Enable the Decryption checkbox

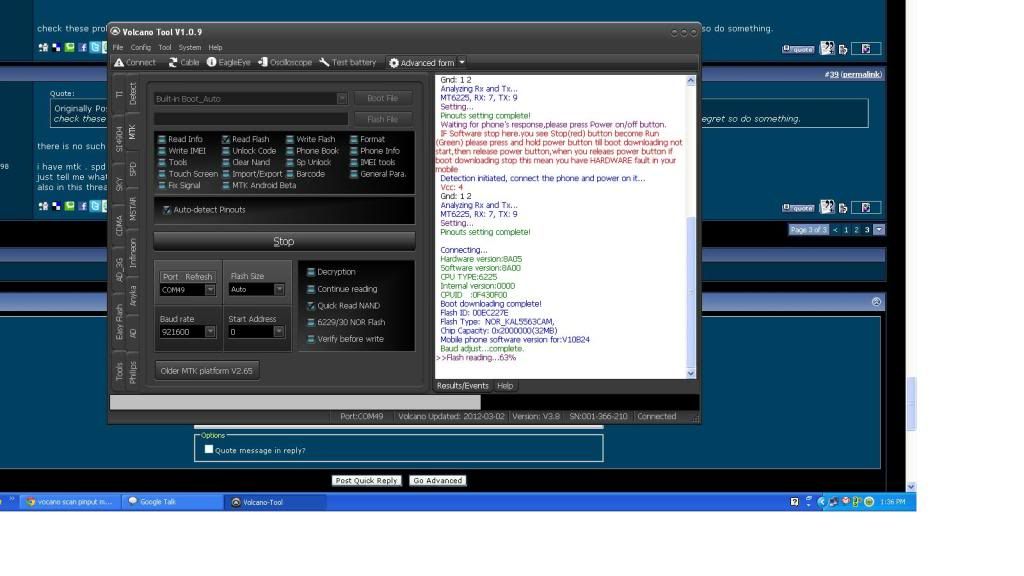click(x=311, y=272)
